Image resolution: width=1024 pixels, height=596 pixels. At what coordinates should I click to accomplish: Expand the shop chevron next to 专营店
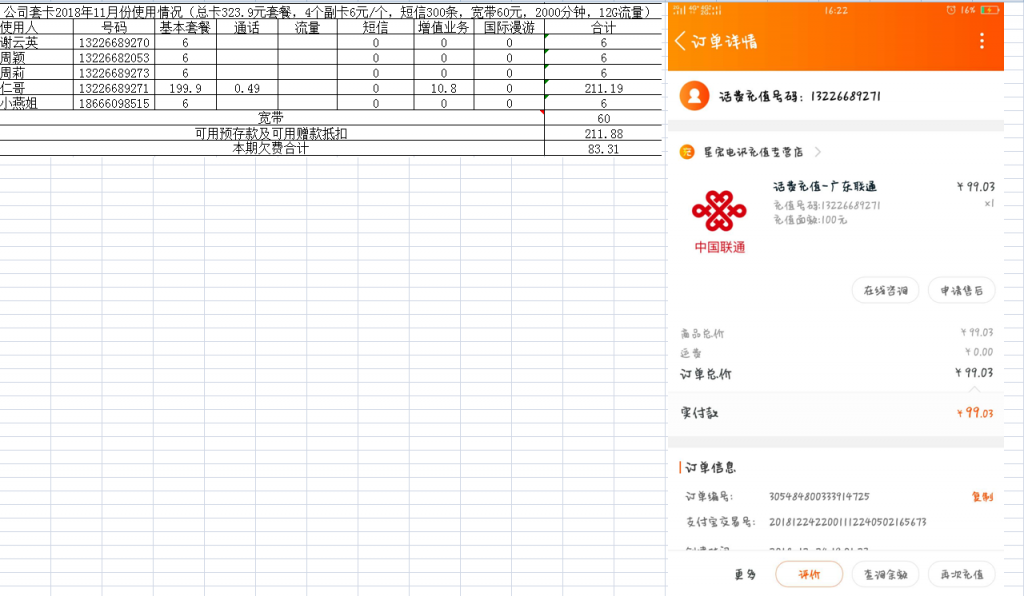[818, 152]
